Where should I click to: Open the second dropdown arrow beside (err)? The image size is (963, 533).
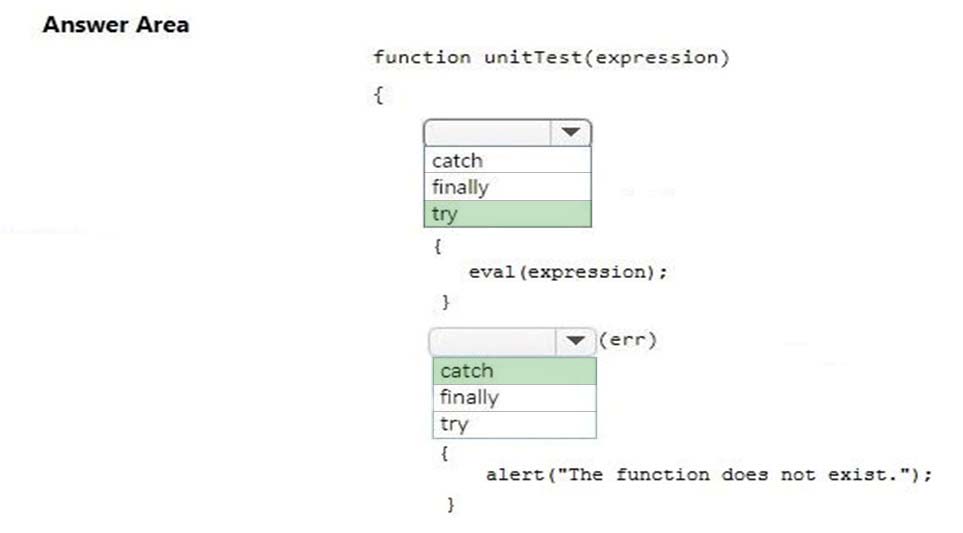(575, 341)
